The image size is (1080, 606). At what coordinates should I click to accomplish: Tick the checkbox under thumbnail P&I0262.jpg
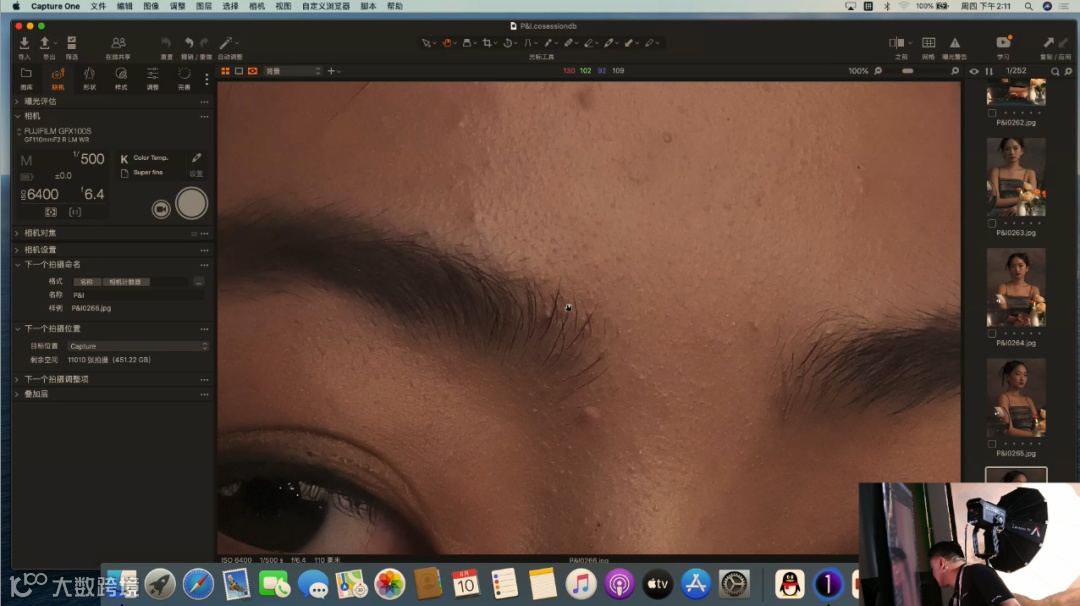pyautogui.click(x=992, y=113)
